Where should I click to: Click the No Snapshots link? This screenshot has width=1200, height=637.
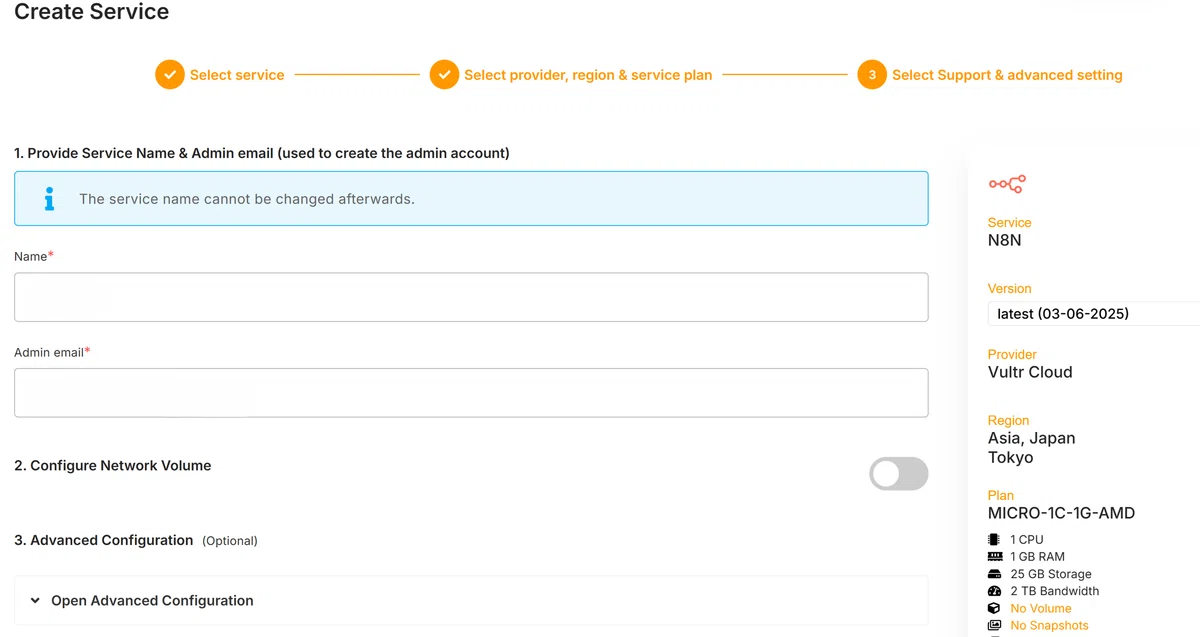[x=1049, y=625]
